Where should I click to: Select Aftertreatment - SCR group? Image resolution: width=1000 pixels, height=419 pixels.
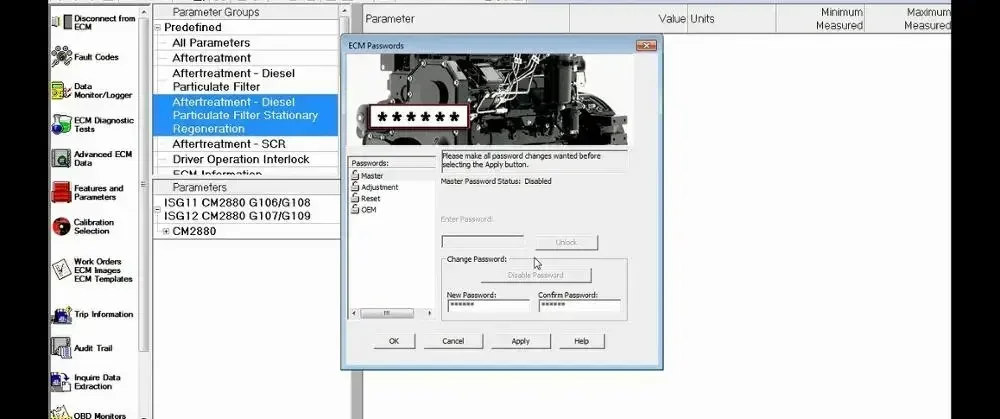[229, 144]
